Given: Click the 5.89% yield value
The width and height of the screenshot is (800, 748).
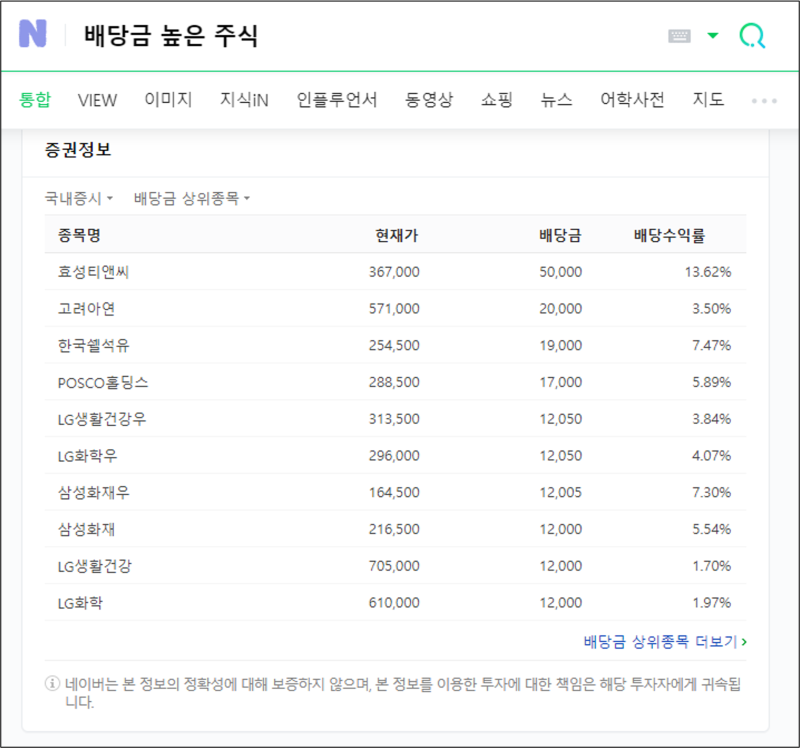Looking at the screenshot, I should tap(711, 382).
